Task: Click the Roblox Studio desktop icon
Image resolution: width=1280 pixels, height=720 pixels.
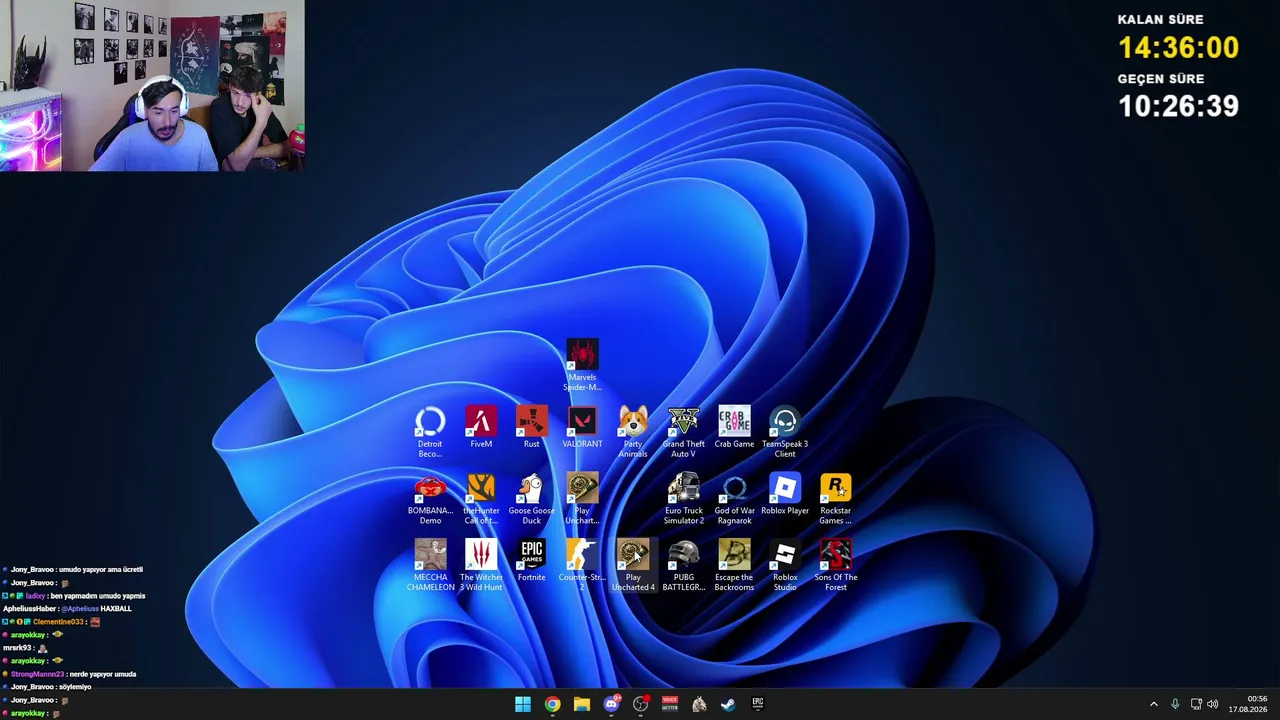Action: coord(785,566)
